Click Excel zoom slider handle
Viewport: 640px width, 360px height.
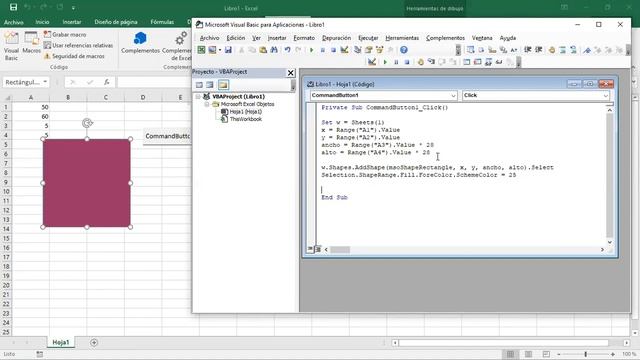(x=585, y=354)
